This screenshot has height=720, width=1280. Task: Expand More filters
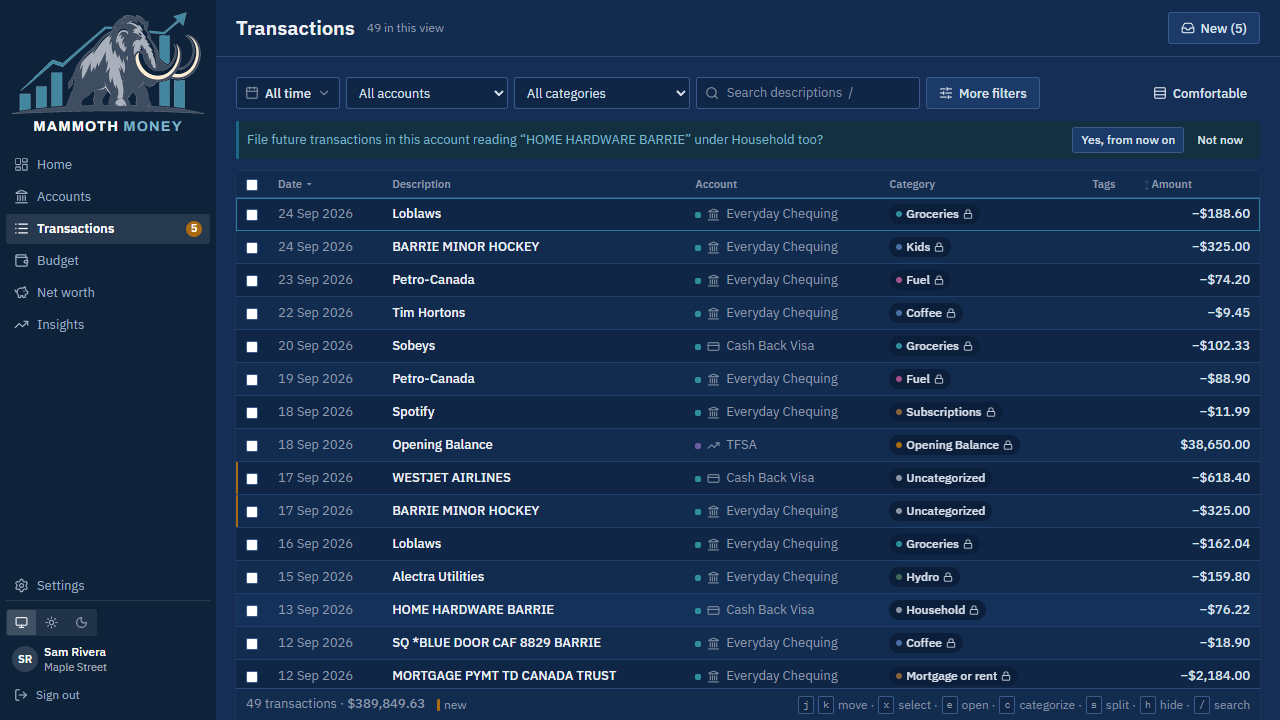click(x=983, y=93)
